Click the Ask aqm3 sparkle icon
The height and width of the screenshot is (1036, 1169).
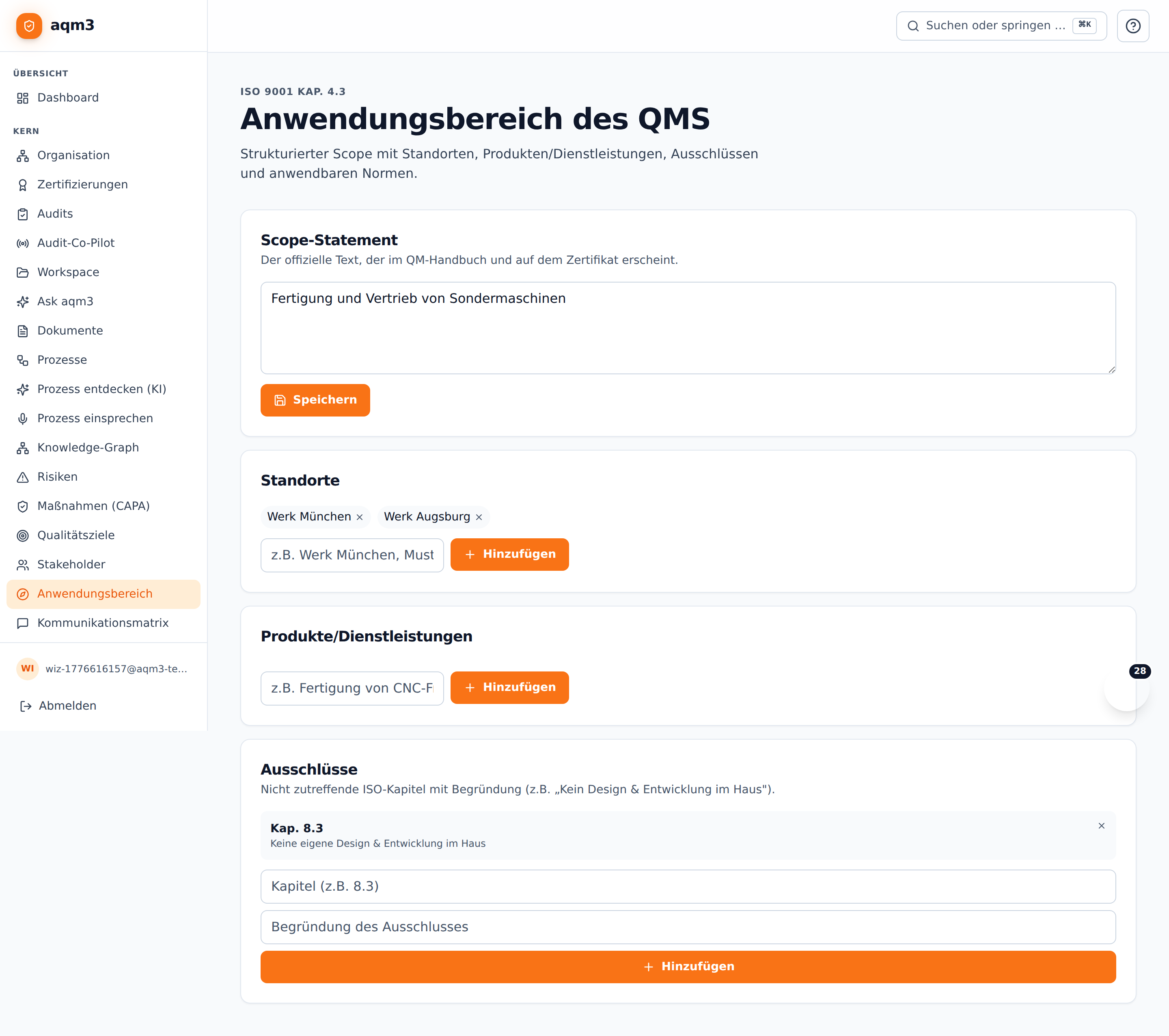click(x=23, y=302)
